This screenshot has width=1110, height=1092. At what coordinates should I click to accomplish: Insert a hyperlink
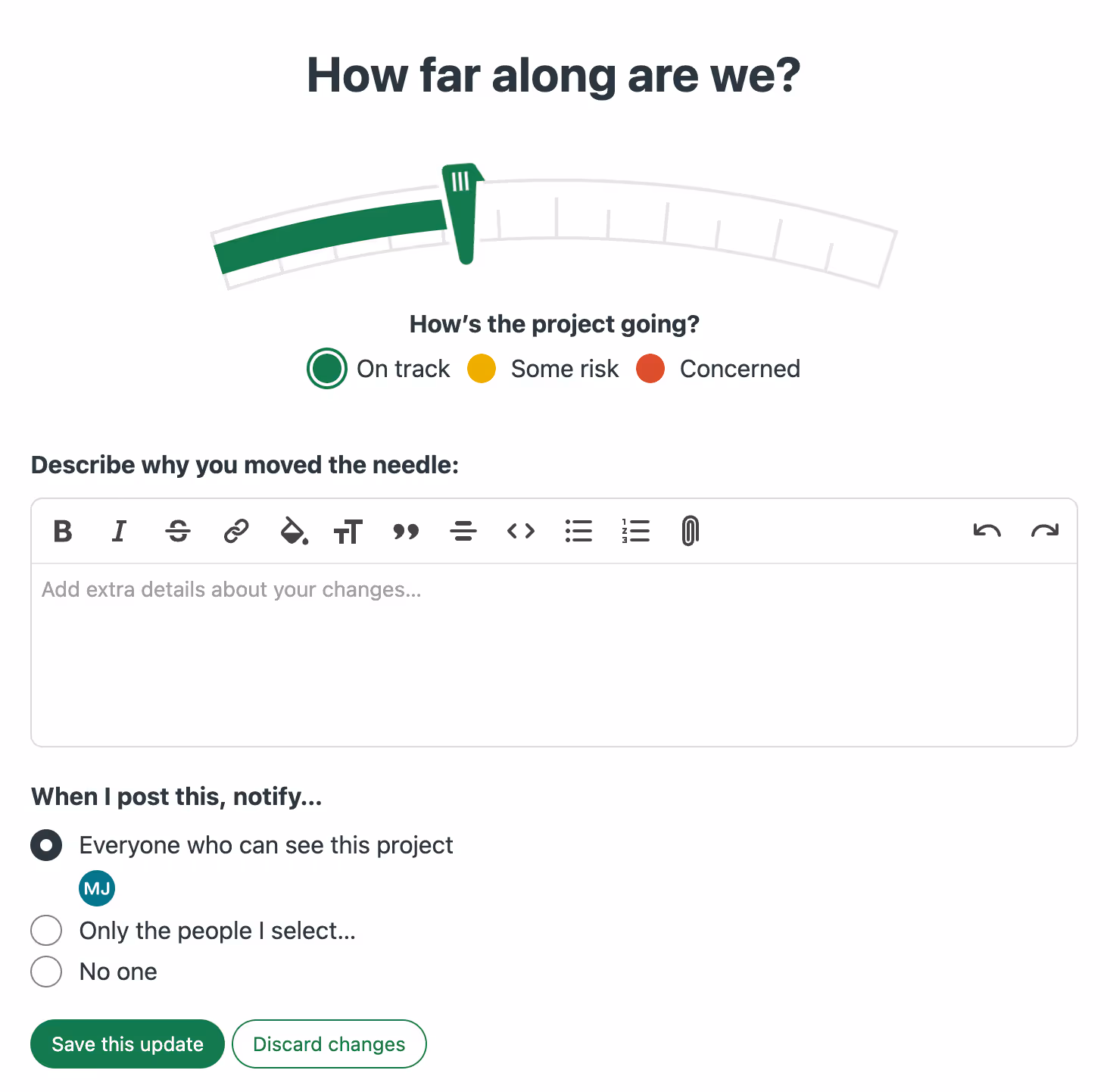tap(235, 531)
